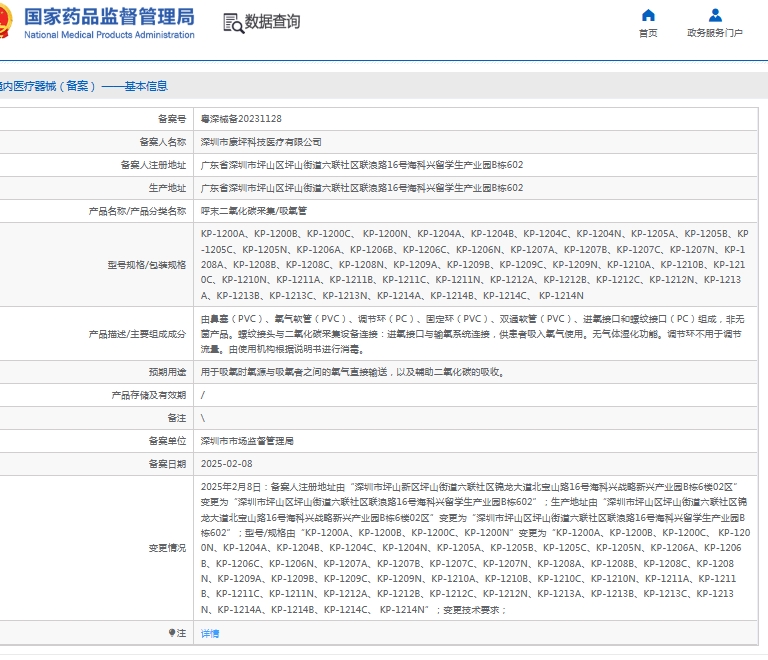This screenshot has width=768, height=660.
Task: Click the 型号规格/包装规格 label
Action: click(146, 265)
